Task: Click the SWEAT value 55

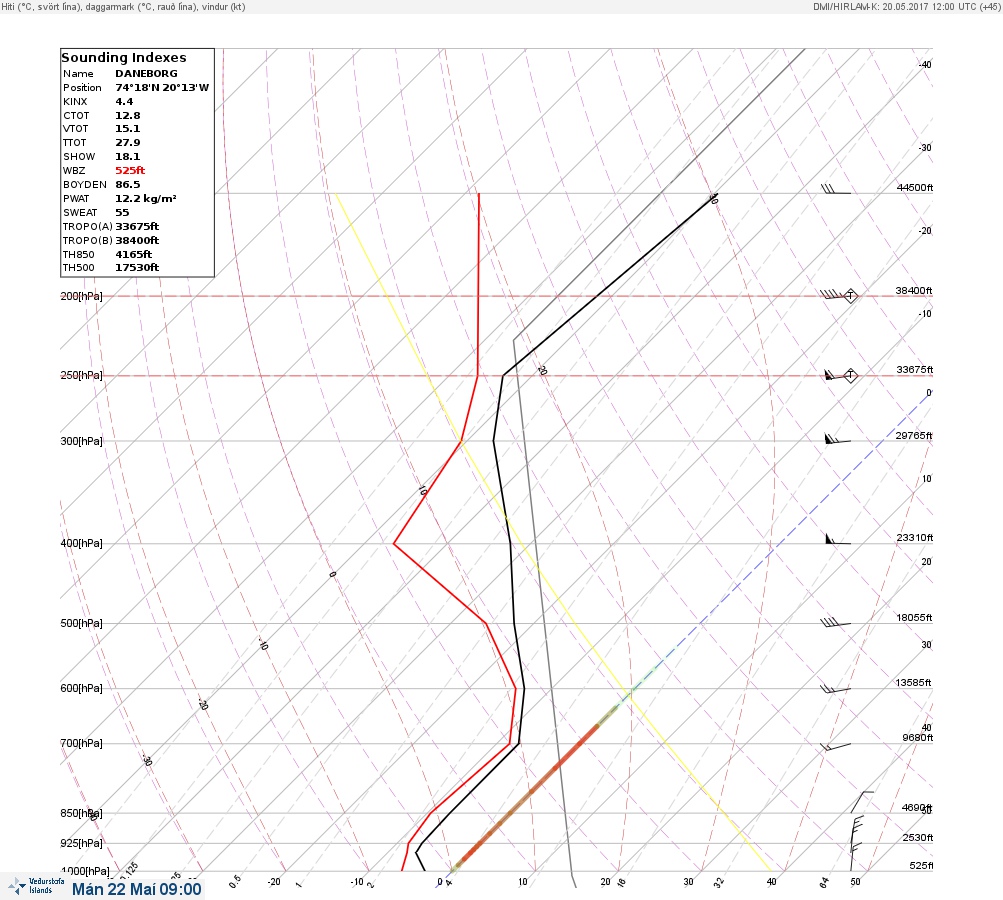Action: point(122,212)
